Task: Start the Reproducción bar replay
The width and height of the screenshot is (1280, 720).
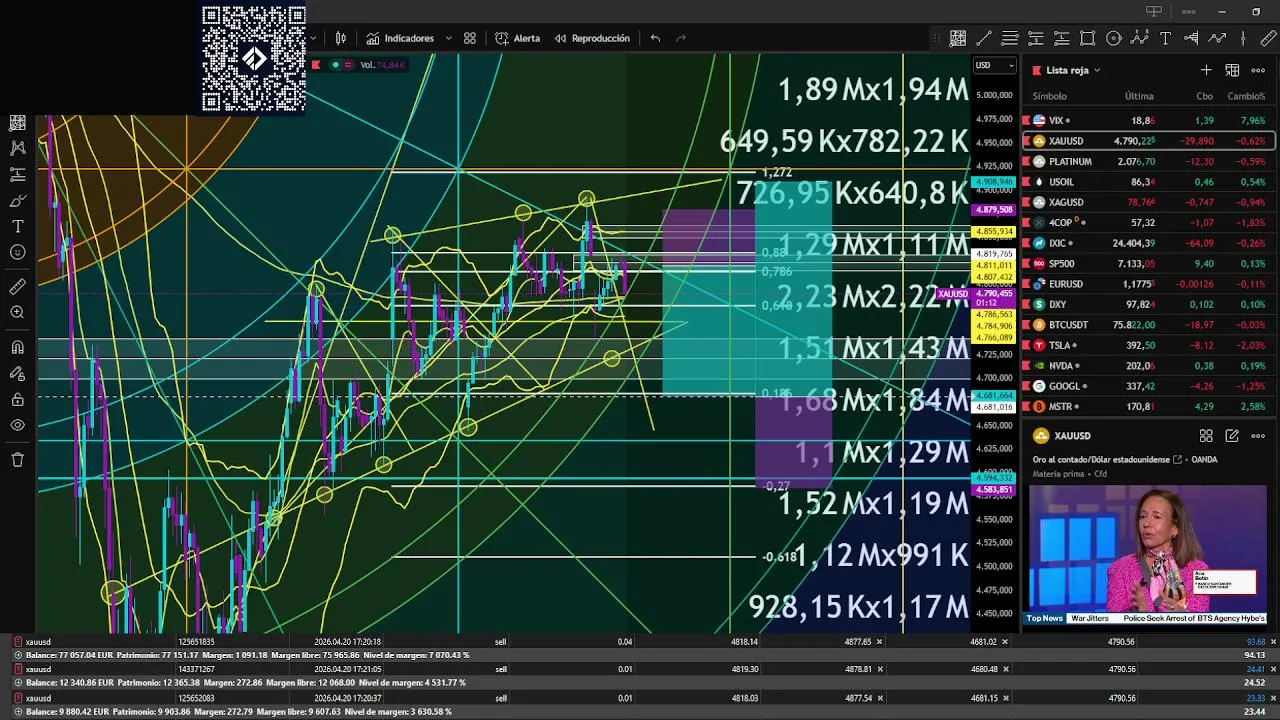Action: (592, 38)
